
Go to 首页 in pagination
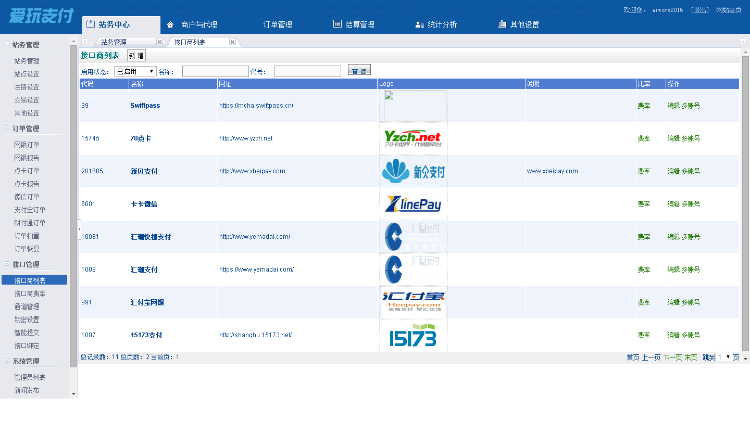point(633,357)
